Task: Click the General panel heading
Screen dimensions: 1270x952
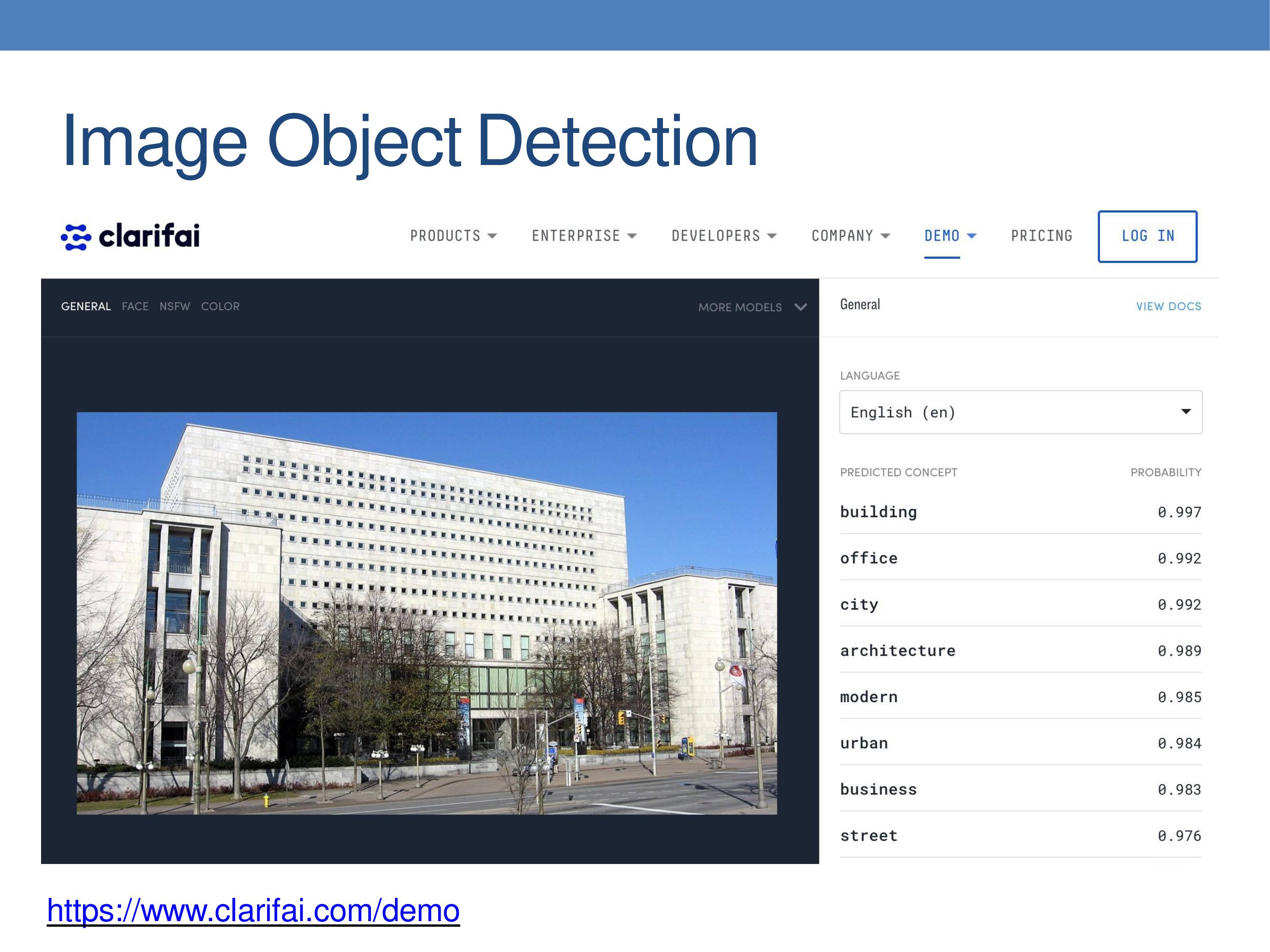Action: pos(859,304)
